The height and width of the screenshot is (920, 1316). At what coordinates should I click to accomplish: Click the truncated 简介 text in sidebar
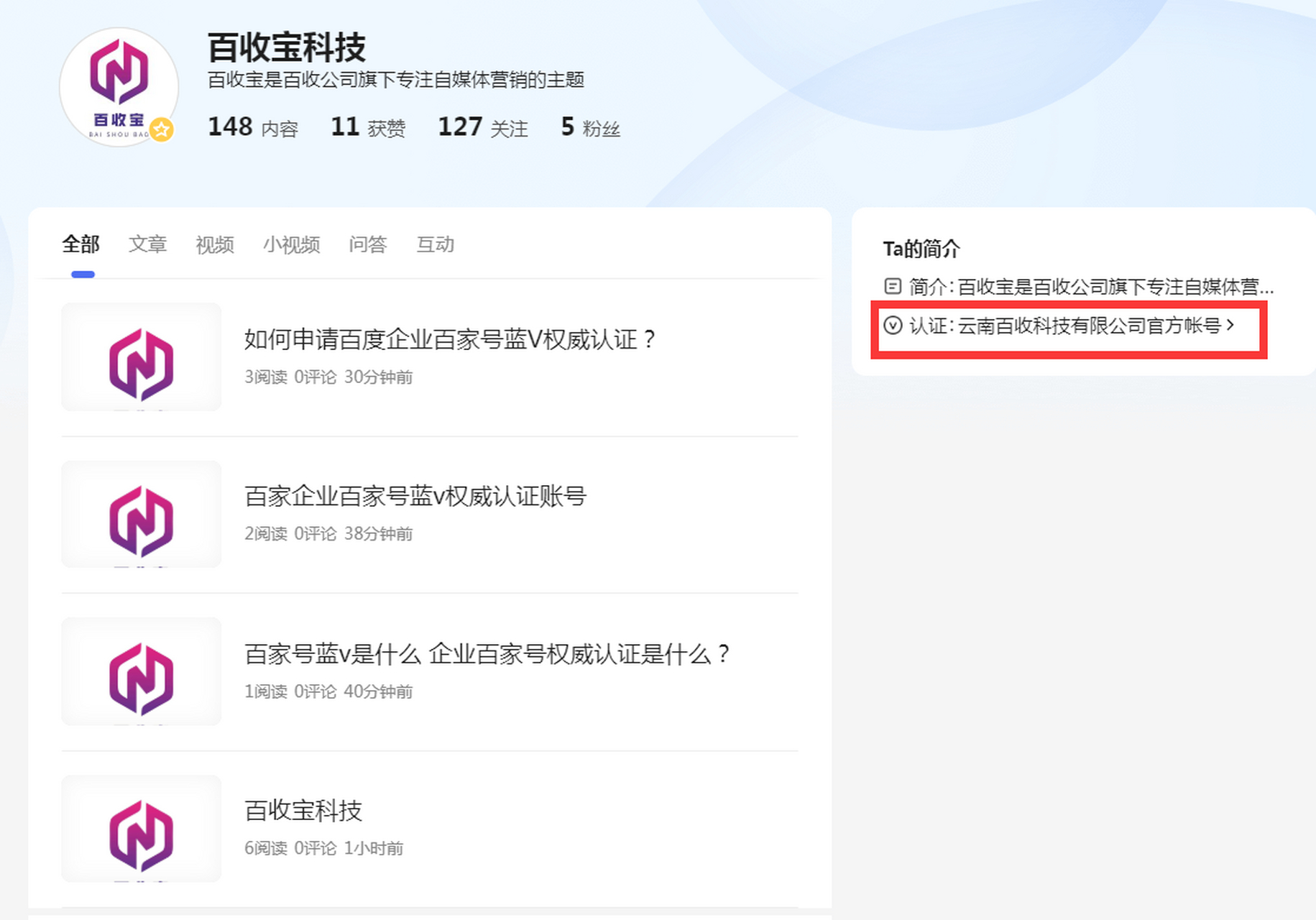coord(1092,287)
